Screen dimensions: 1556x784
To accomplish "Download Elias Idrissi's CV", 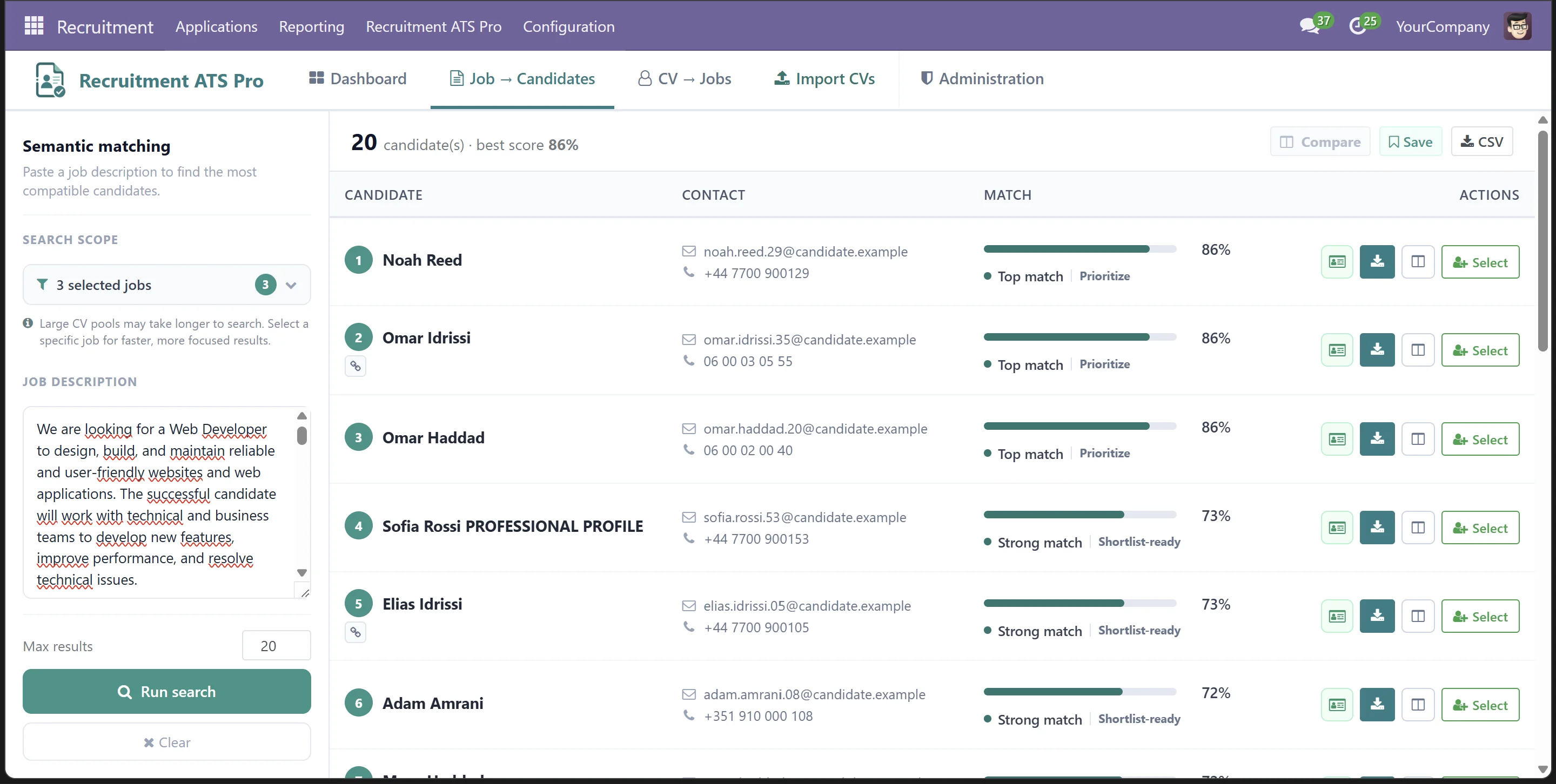I will coord(1377,616).
